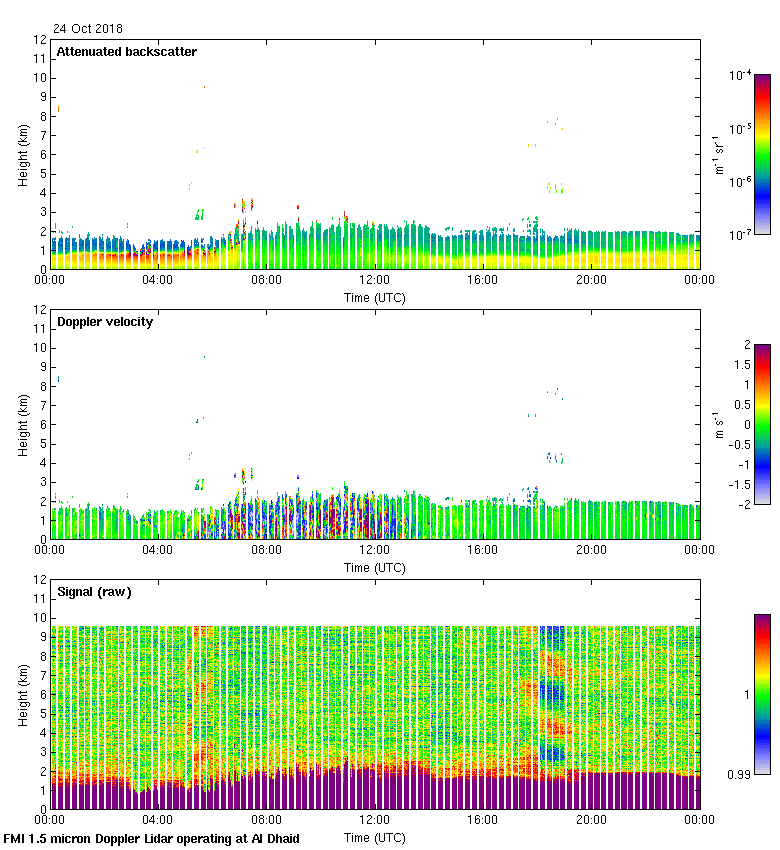Click the "Doppler velocity" panel title
This screenshot has width=780, height=850.
(104, 322)
